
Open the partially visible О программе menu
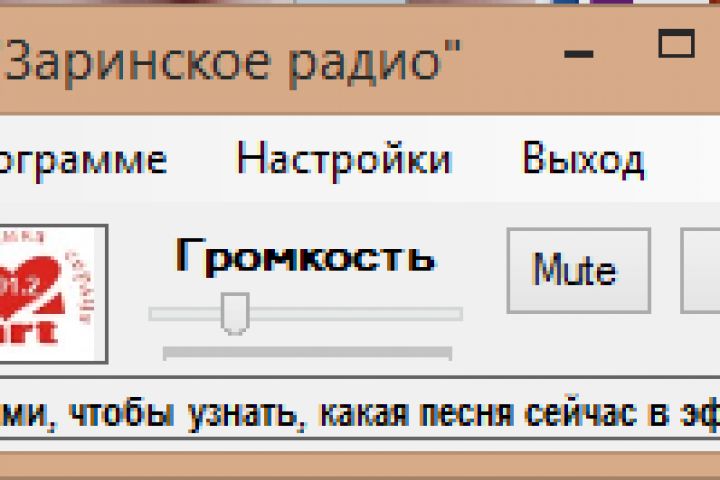click(x=83, y=161)
